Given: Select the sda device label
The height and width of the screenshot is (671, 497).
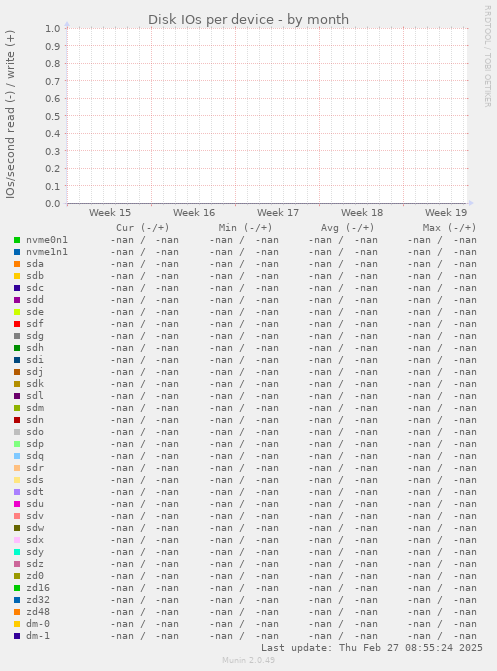Looking at the screenshot, I should point(35,264).
